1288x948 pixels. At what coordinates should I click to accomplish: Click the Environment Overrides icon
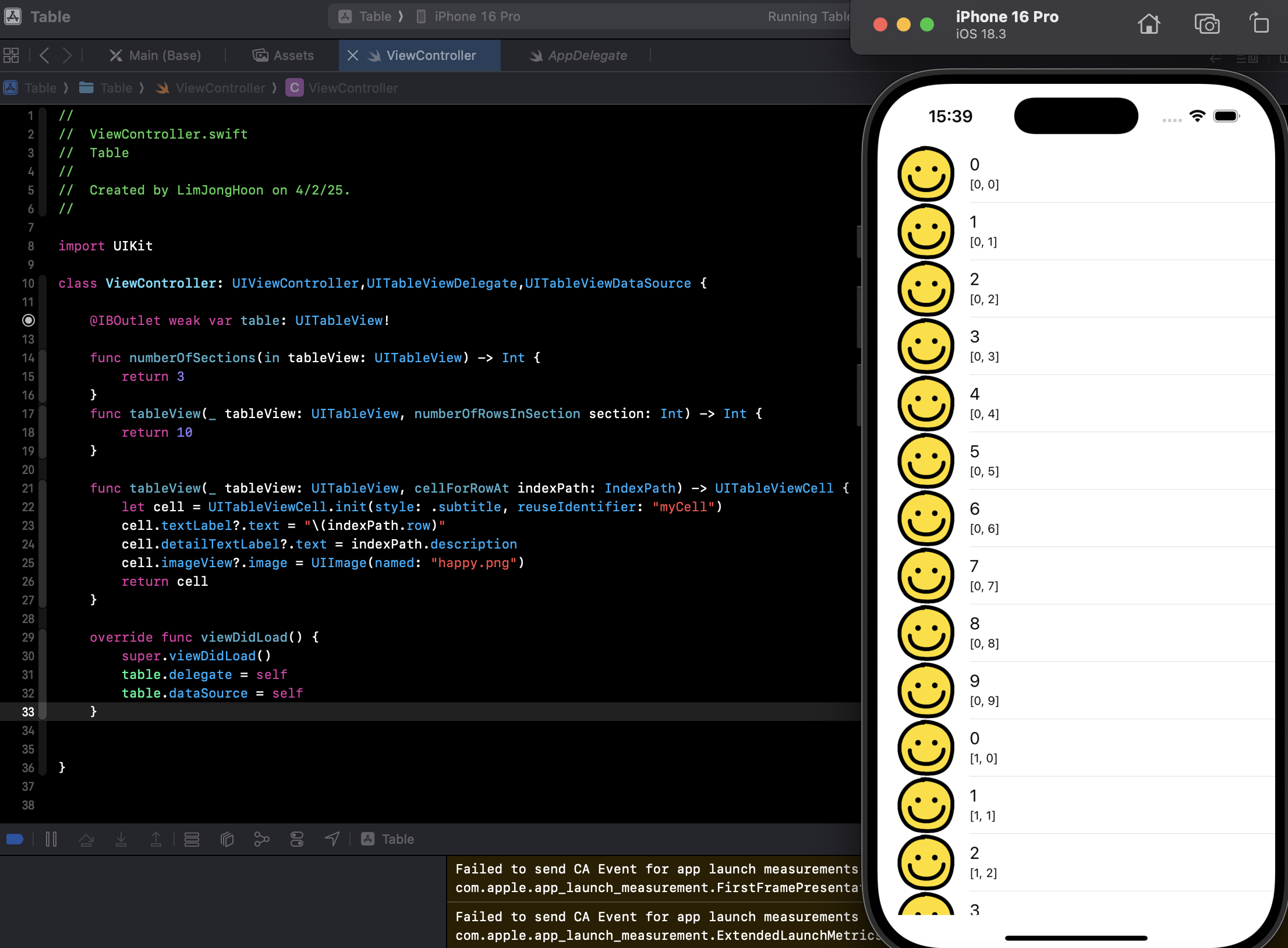coord(297,839)
